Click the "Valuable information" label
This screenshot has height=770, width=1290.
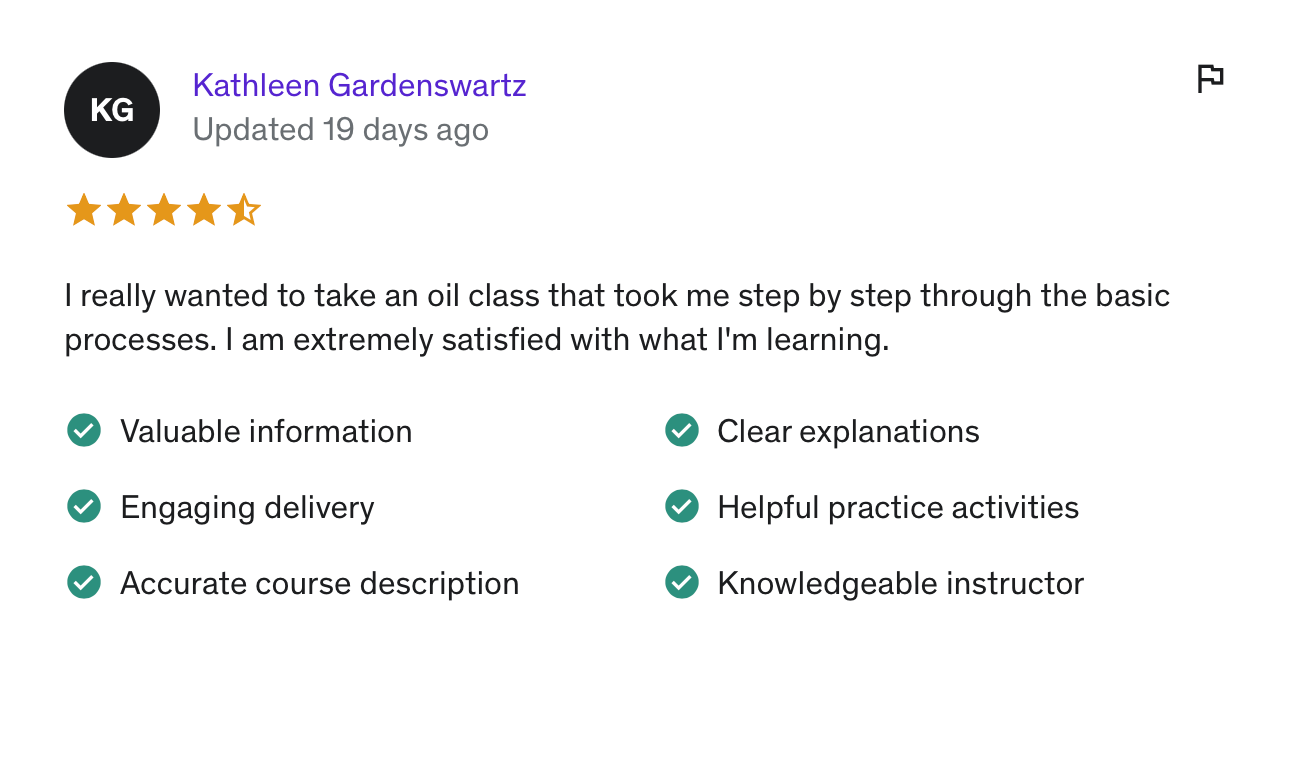pos(266,431)
